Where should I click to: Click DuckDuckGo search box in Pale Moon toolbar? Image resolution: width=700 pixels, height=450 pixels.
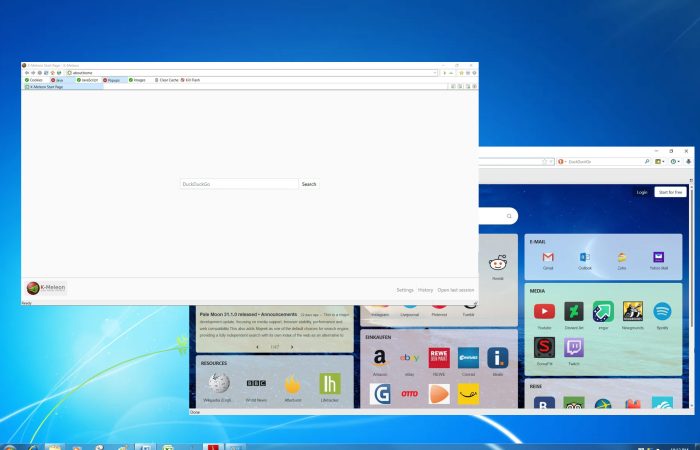(605, 162)
